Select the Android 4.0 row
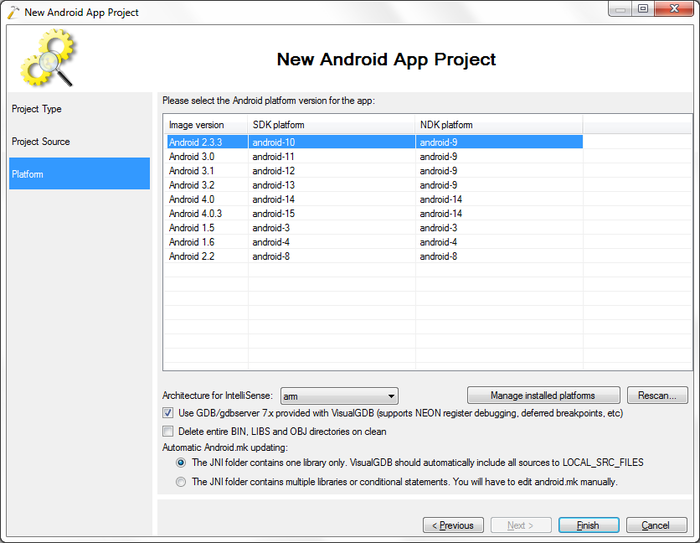 pos(375,200)
